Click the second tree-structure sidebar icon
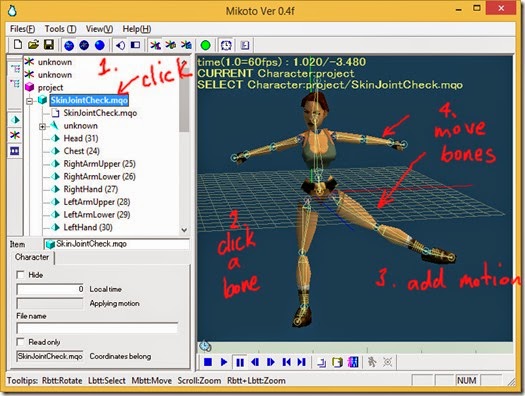This screenshot has width=525, height=396. 15,83
